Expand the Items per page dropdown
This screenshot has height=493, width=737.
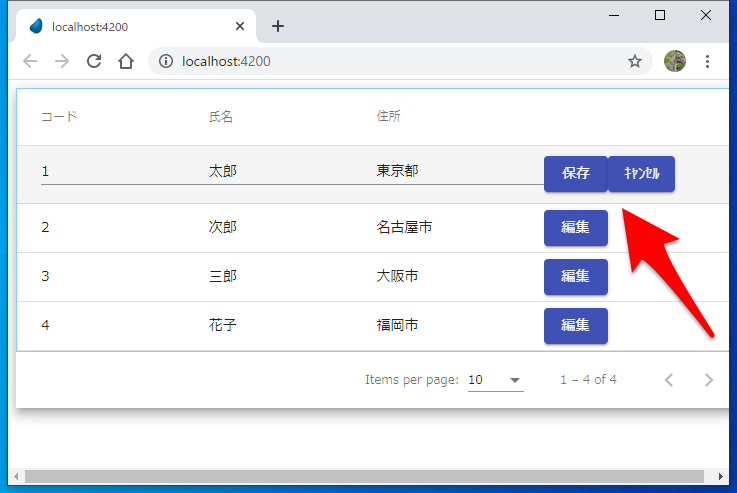point(495,380)
